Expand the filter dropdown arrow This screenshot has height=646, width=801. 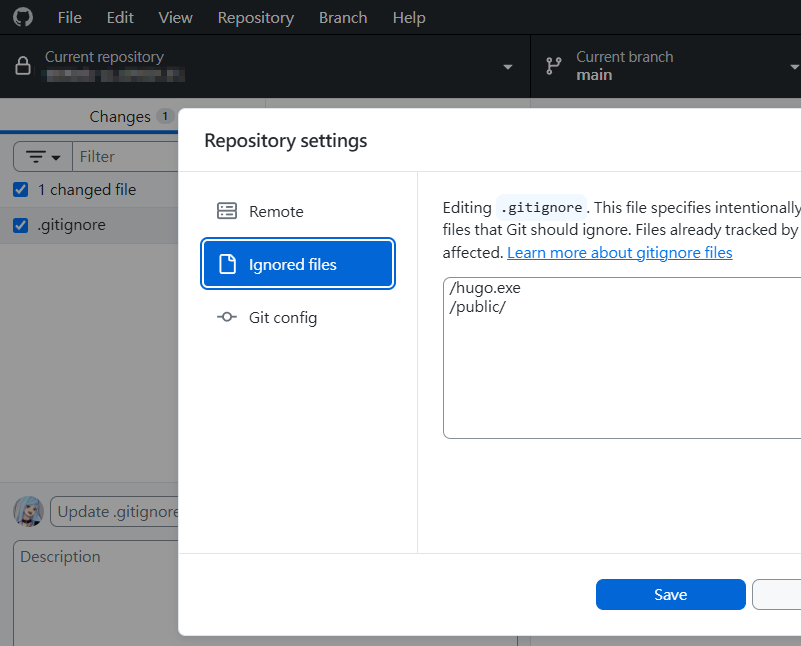click(56, 156)
